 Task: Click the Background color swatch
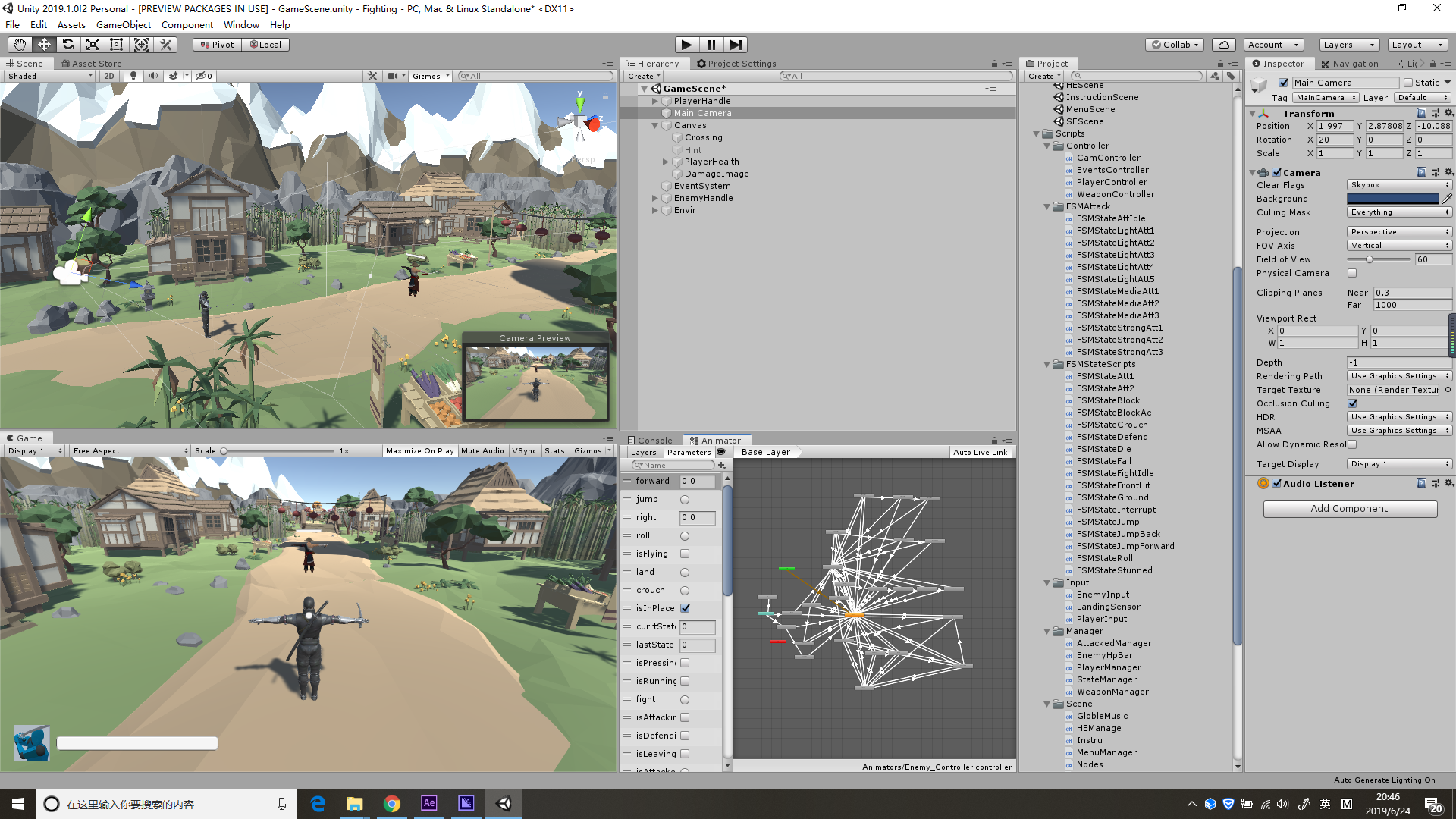[1393, 199]
